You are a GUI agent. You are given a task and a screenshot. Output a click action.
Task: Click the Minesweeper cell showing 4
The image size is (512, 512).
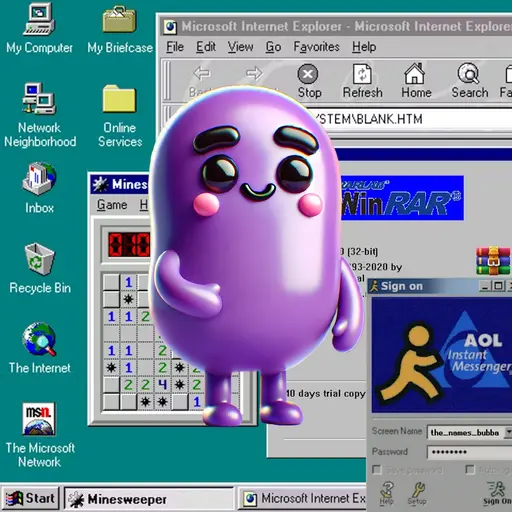(162, 384)
